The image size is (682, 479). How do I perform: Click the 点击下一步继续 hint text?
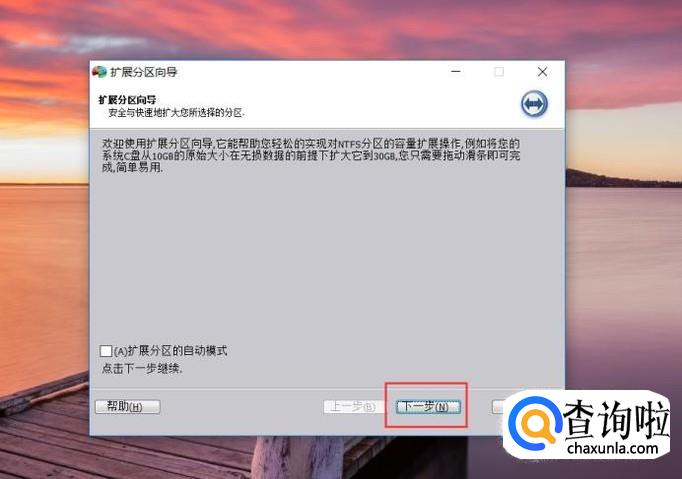click(x=142, y=369)
